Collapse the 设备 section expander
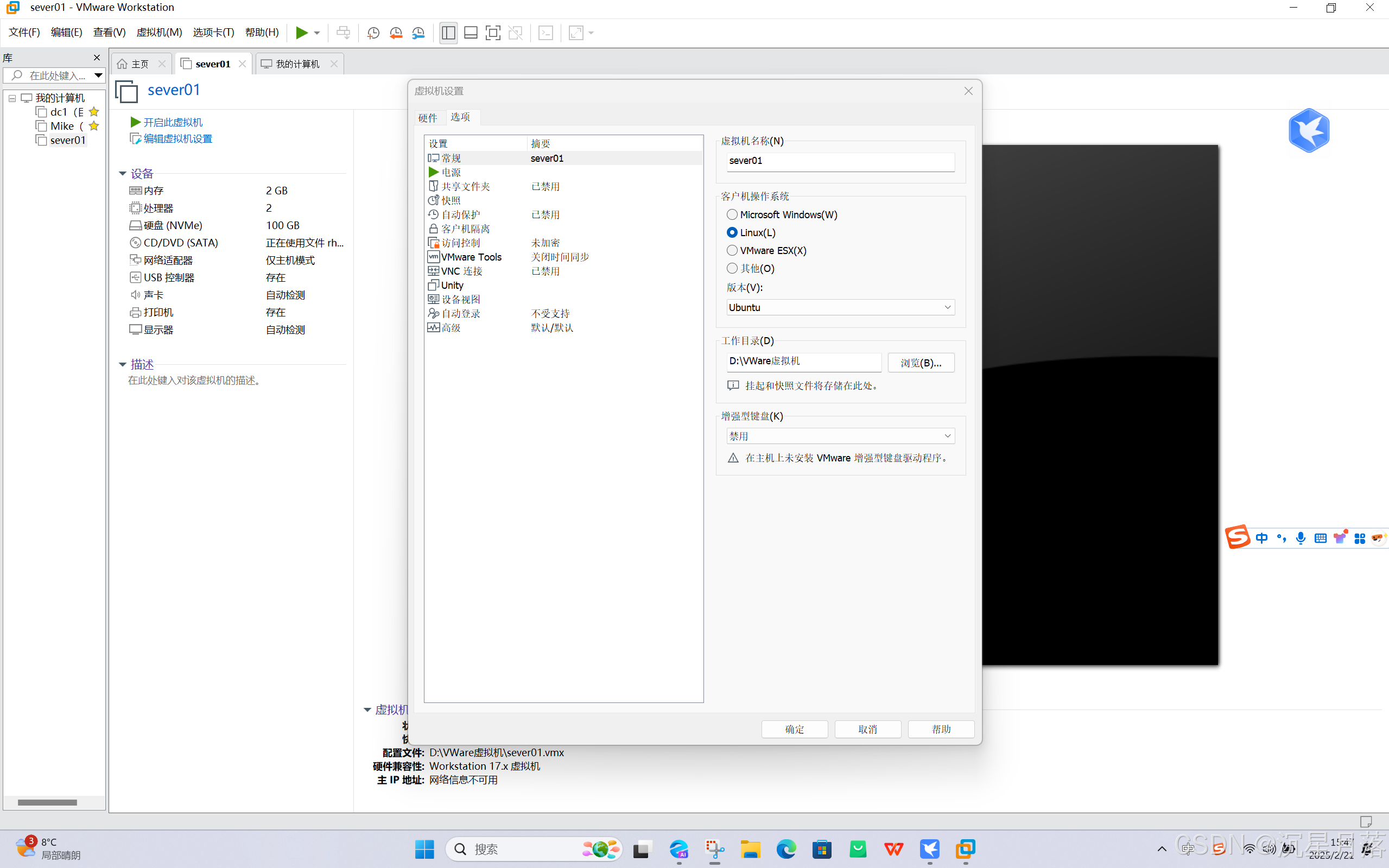This screenshot has width=1389, height=868. (x=122, y=173)
